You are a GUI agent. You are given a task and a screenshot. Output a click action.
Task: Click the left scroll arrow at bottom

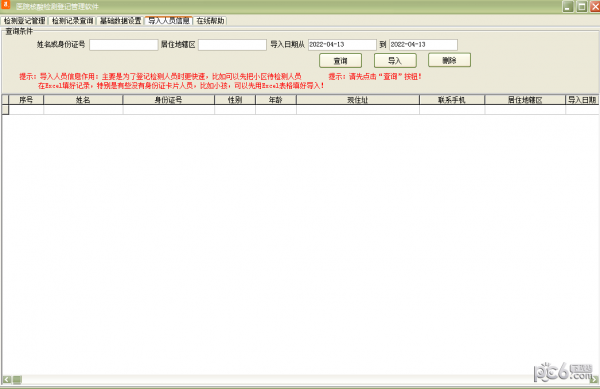click(7, 379)
